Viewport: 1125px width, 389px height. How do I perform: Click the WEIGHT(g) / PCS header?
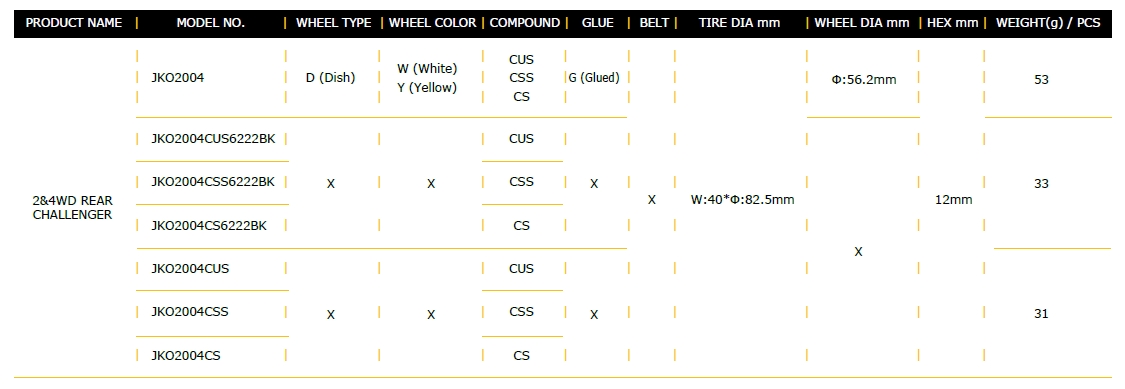pos(1048,23)
